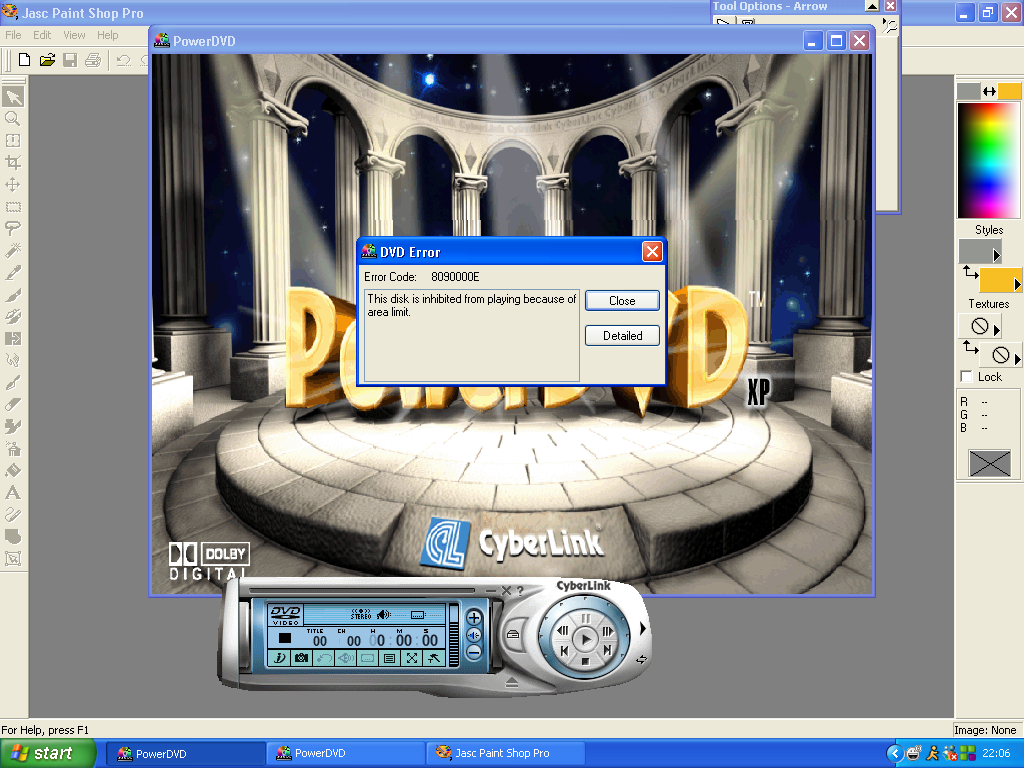
Task: Select the Draw tool
Action: pos(13,515)
